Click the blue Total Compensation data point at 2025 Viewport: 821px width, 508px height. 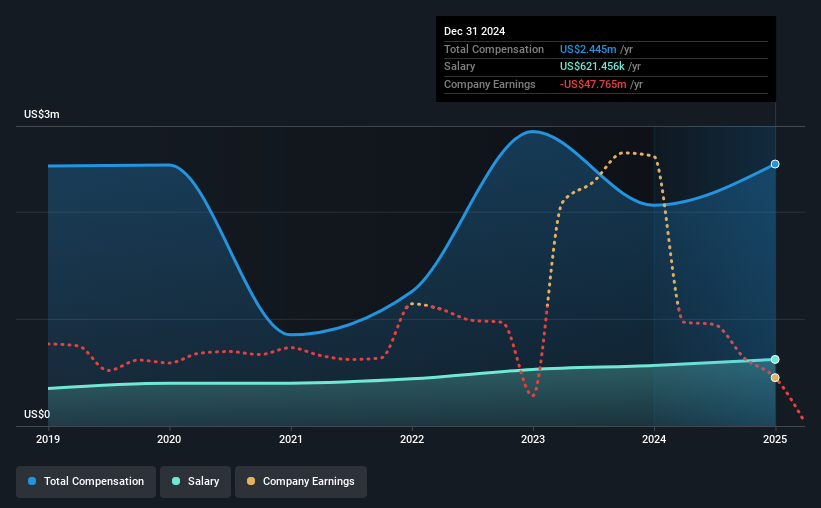coord(775,164)
